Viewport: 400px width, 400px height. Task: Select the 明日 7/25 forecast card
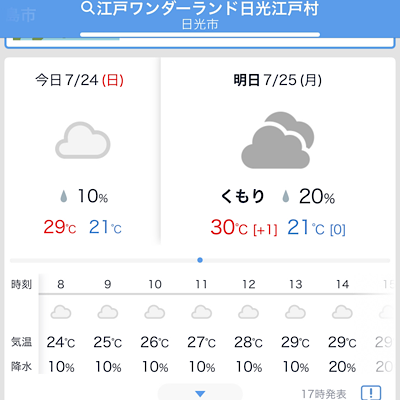coord(278,152)
